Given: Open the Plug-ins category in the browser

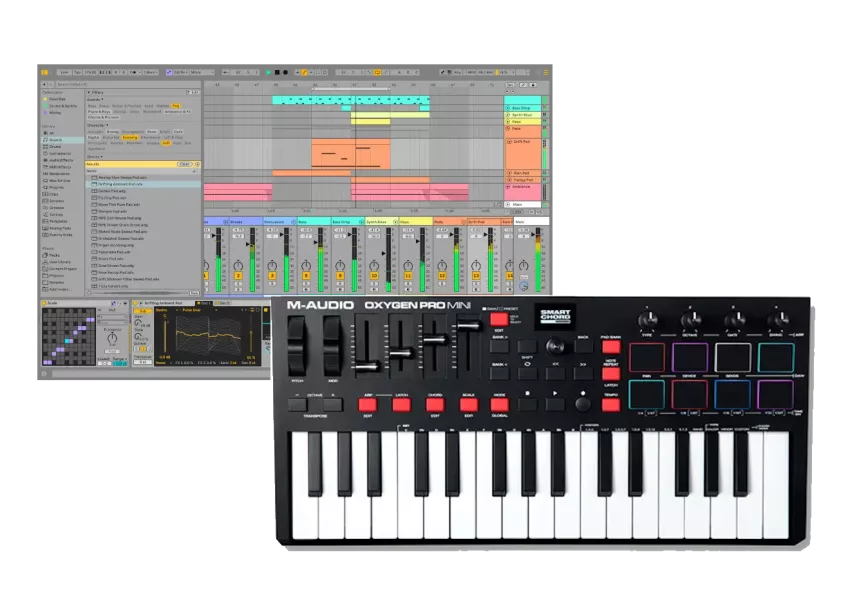Looking at the screenshot, I should pos(61,187).
